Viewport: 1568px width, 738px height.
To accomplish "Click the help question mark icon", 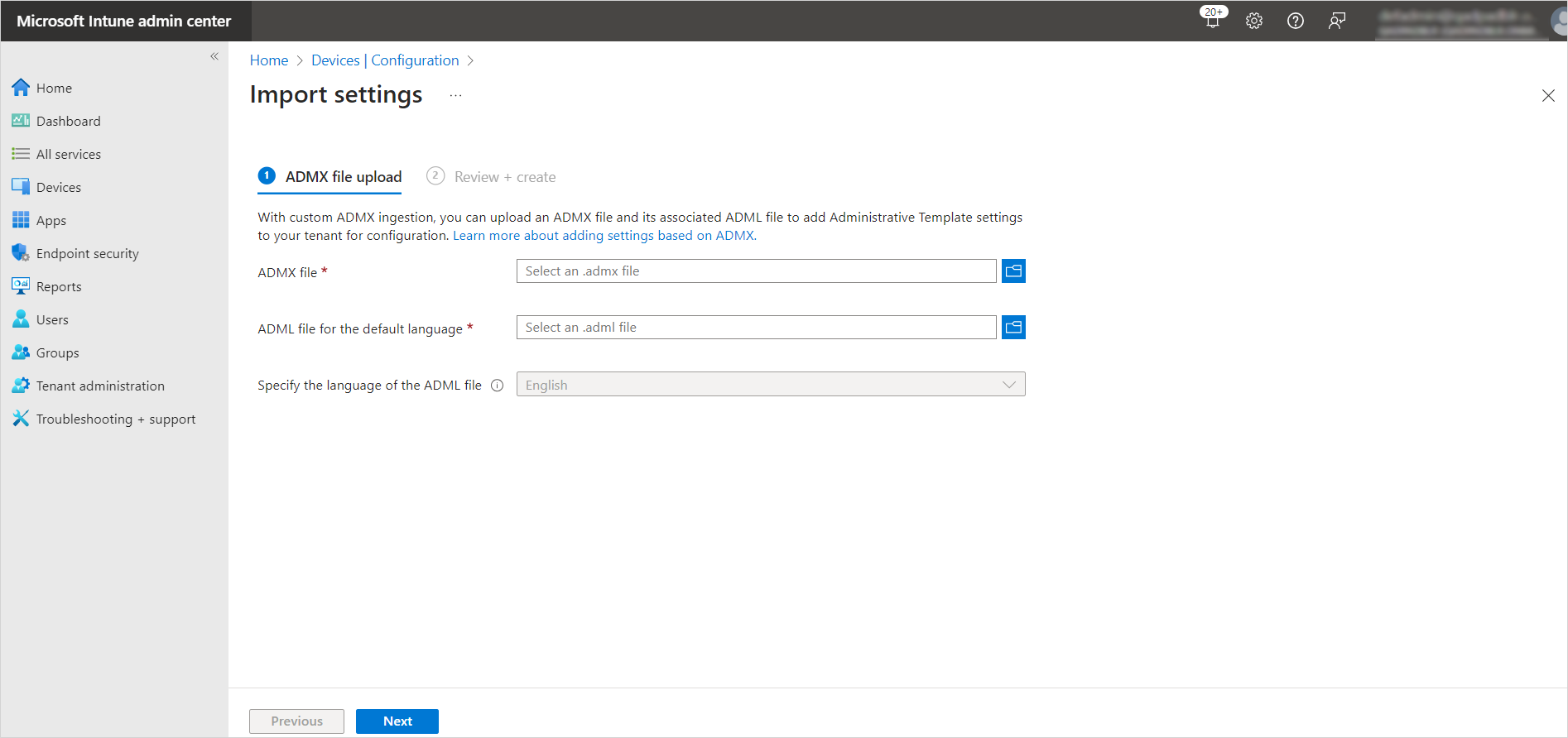I will click(1295, 21).
